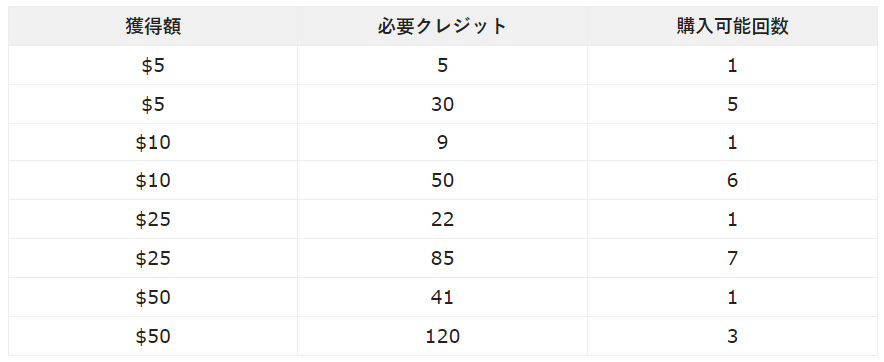
Task: Select the $25 cell in the 22-credit row
Action: 153,219
